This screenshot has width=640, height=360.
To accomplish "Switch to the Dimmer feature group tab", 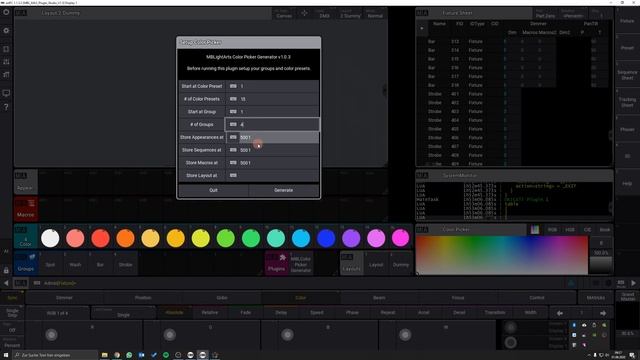I will click(64, 298).
